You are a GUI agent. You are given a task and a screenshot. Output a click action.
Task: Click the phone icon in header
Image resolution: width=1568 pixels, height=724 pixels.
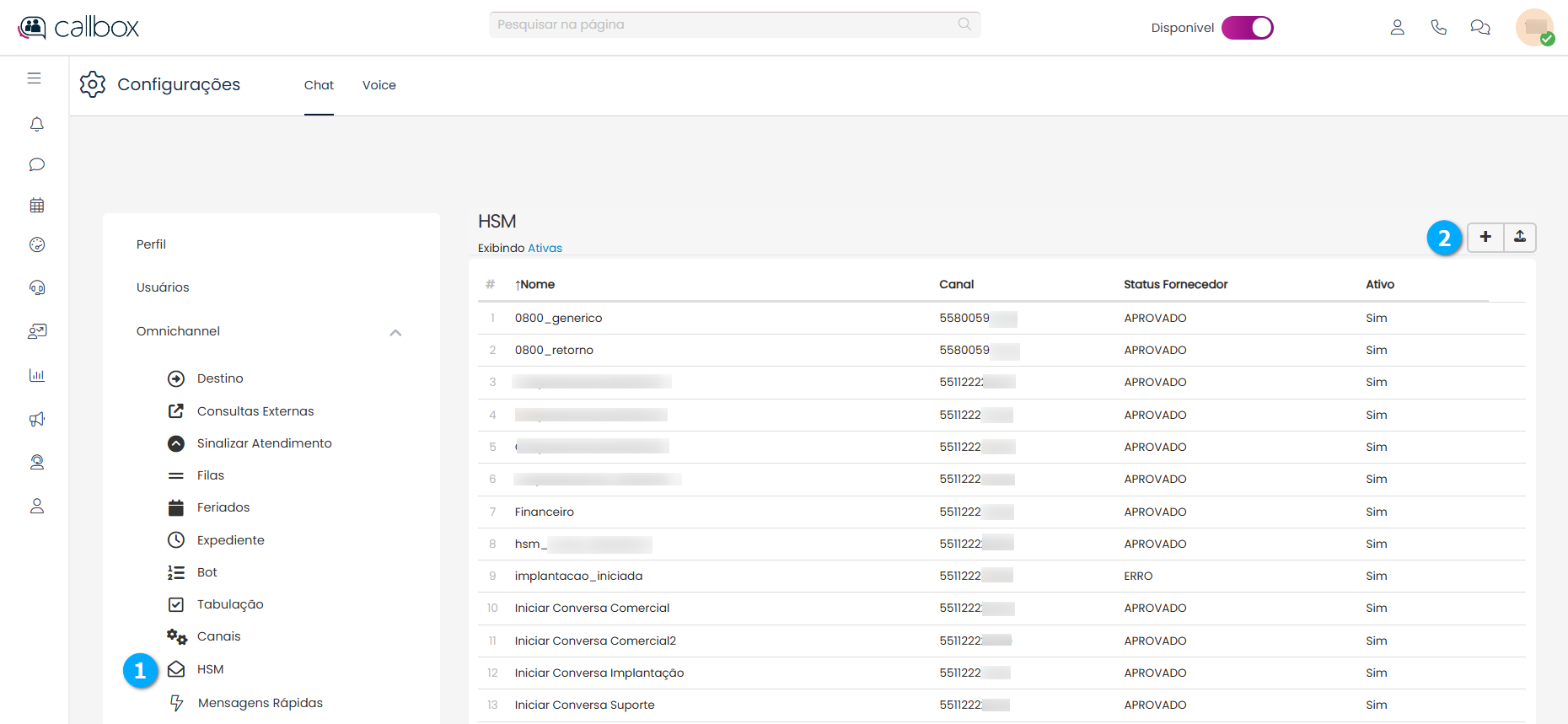coord(1438,28)
